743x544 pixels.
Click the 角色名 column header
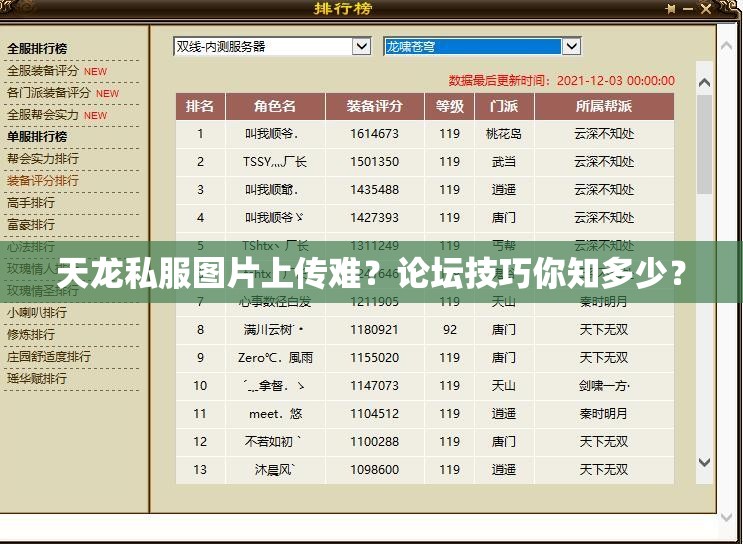point(275,106)
